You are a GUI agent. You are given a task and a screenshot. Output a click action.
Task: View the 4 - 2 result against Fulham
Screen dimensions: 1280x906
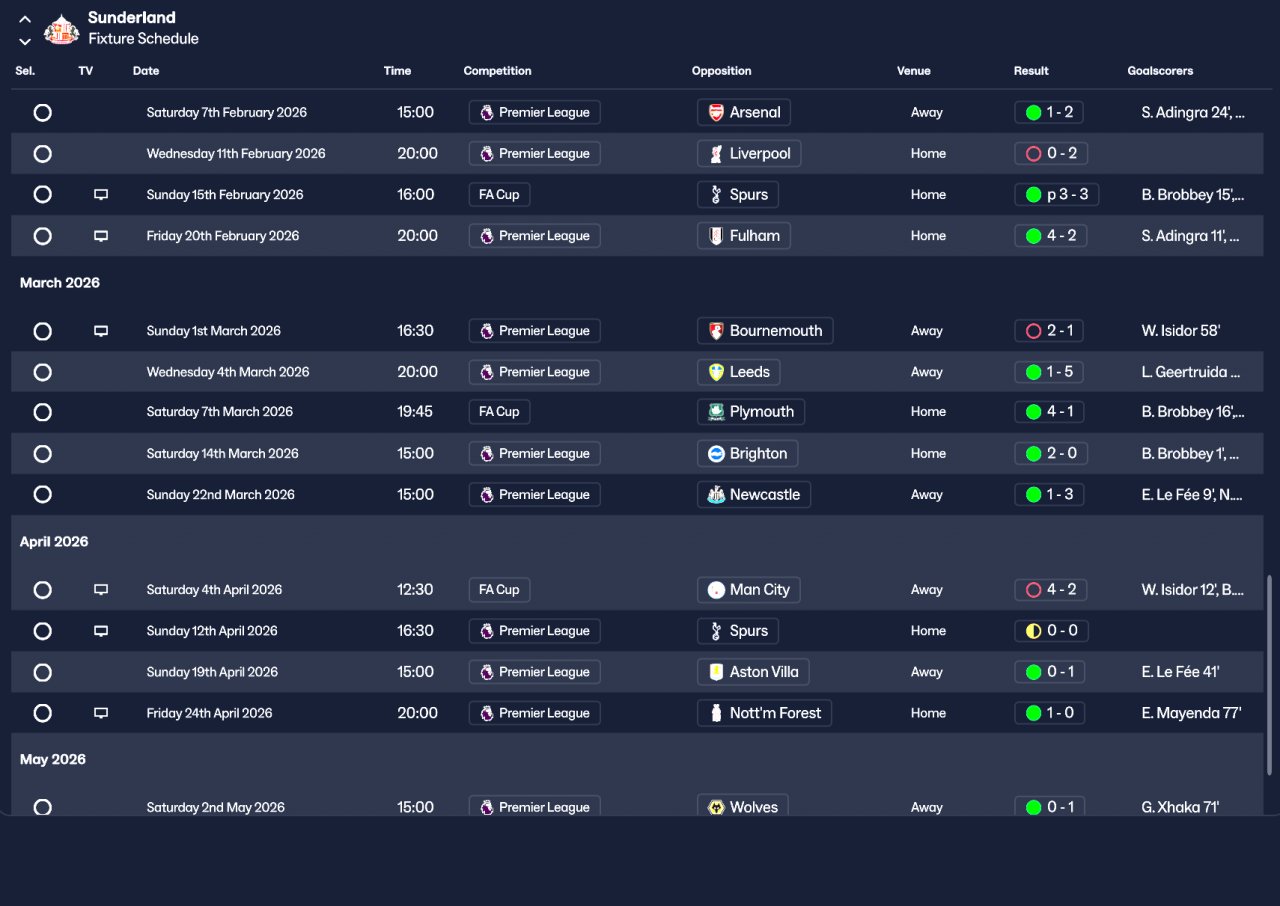[x=1050, y=236]
